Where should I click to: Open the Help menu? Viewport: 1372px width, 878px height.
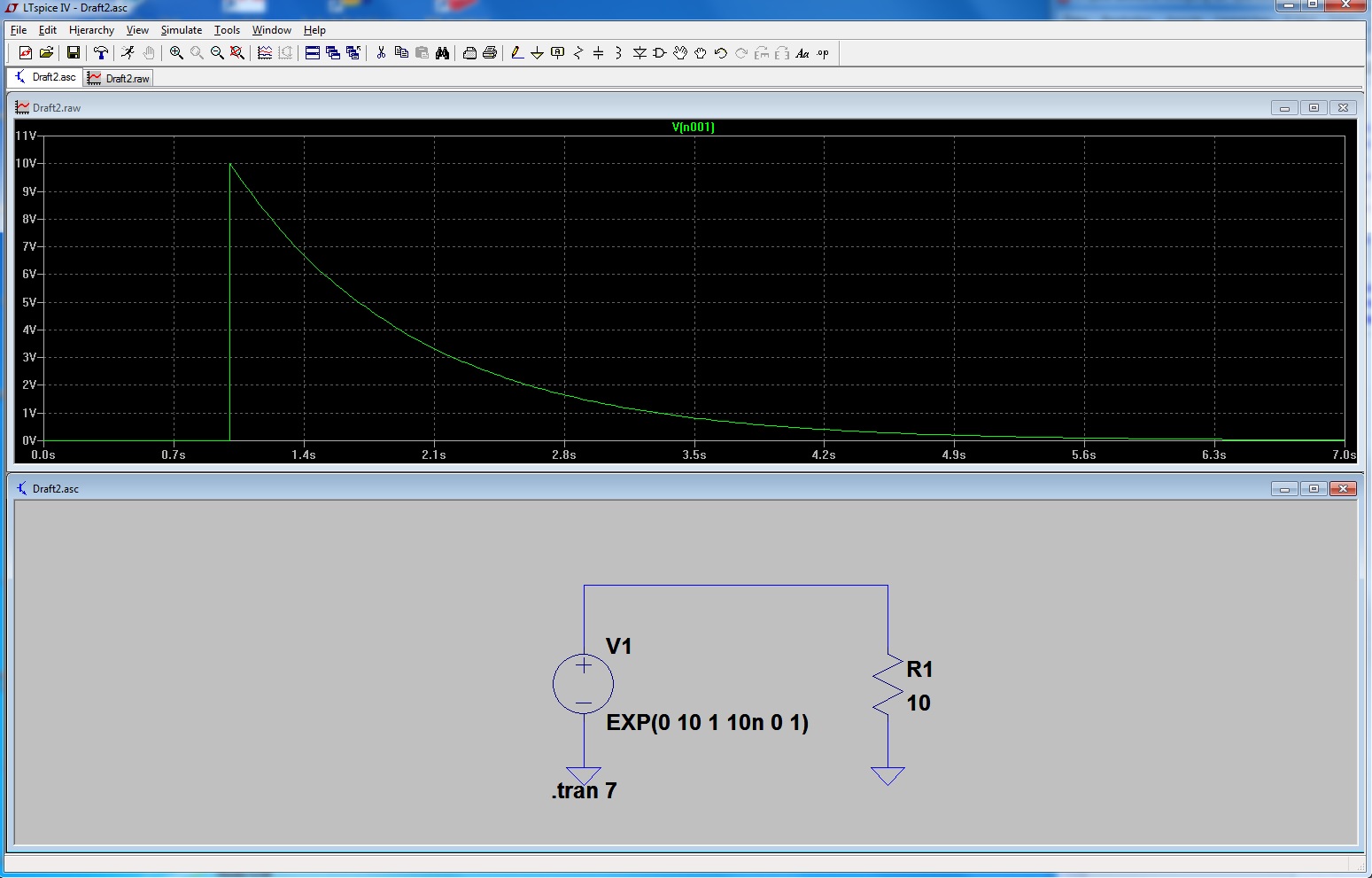[314, 30]
